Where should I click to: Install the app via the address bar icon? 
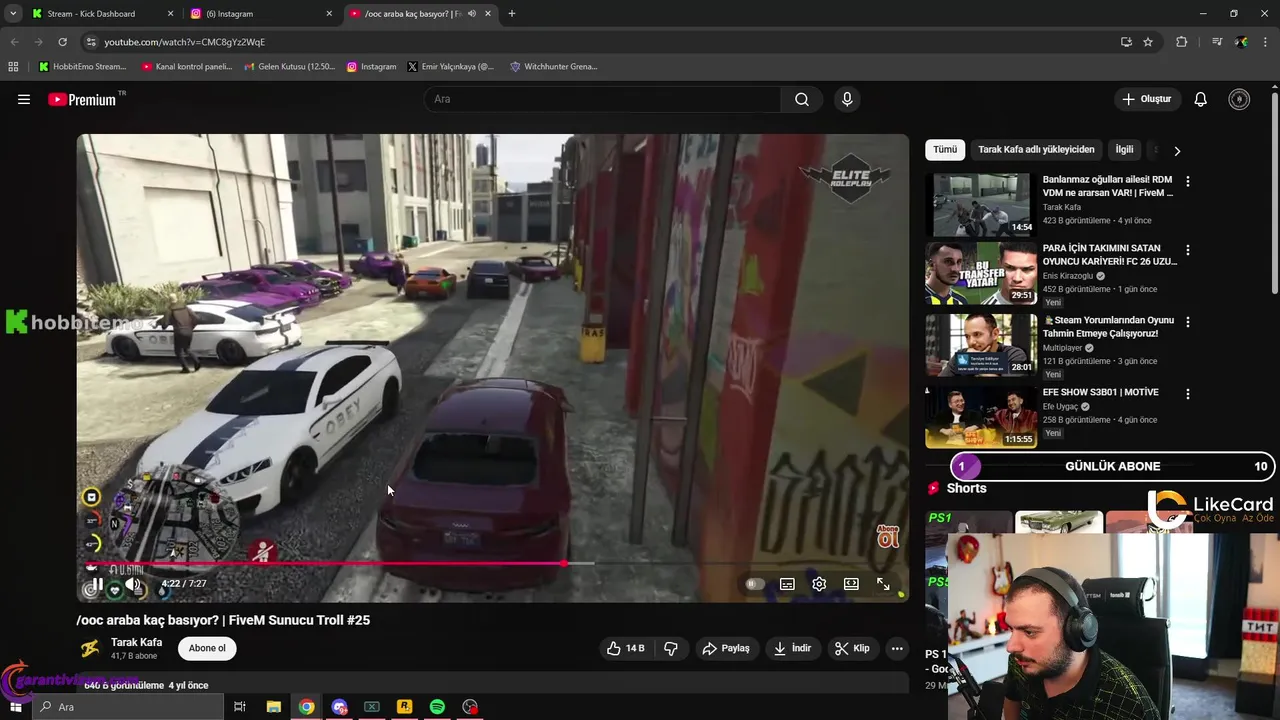click(1126, 42)
